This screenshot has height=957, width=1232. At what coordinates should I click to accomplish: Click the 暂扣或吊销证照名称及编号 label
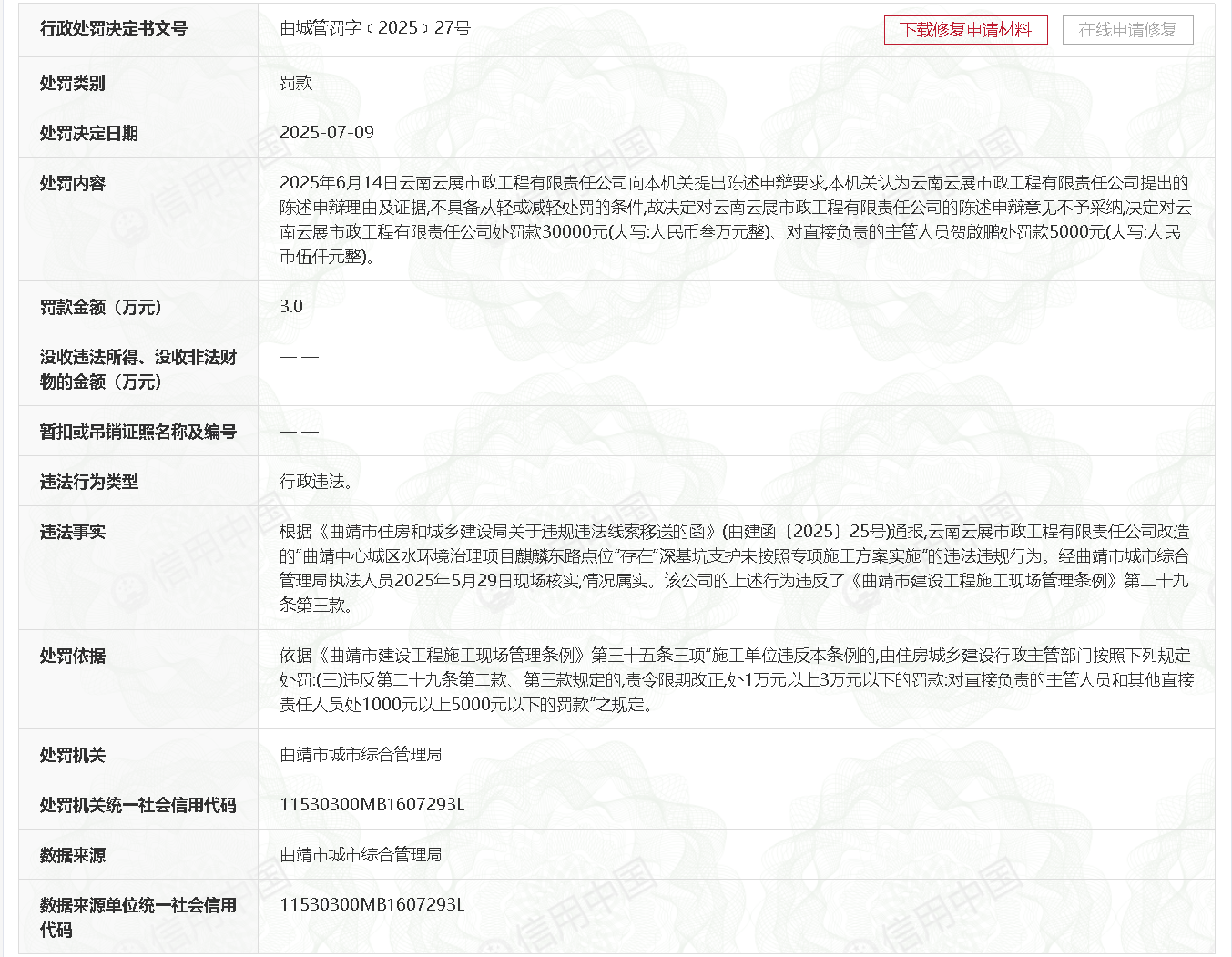[x=137, y=432]
